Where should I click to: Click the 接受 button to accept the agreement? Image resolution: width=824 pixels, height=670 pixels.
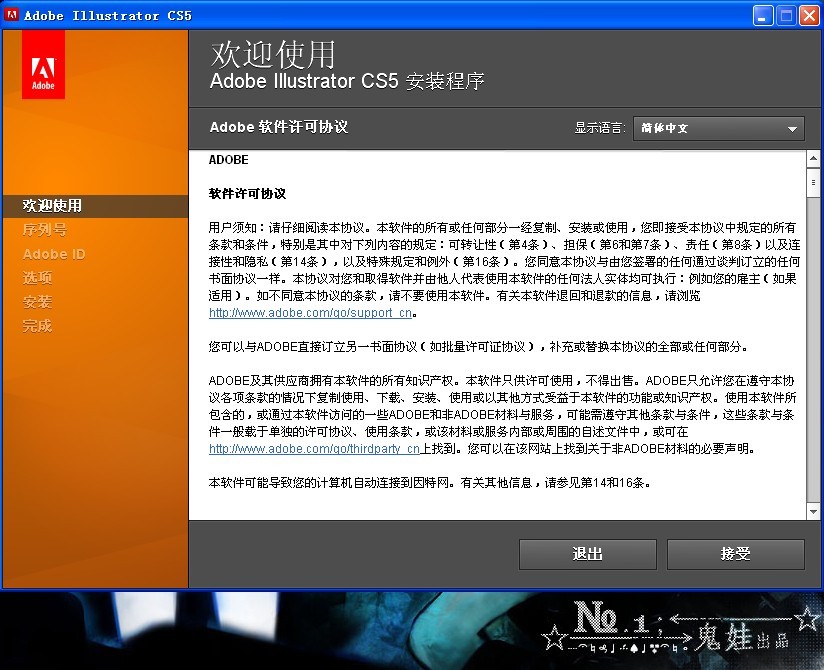736,554
